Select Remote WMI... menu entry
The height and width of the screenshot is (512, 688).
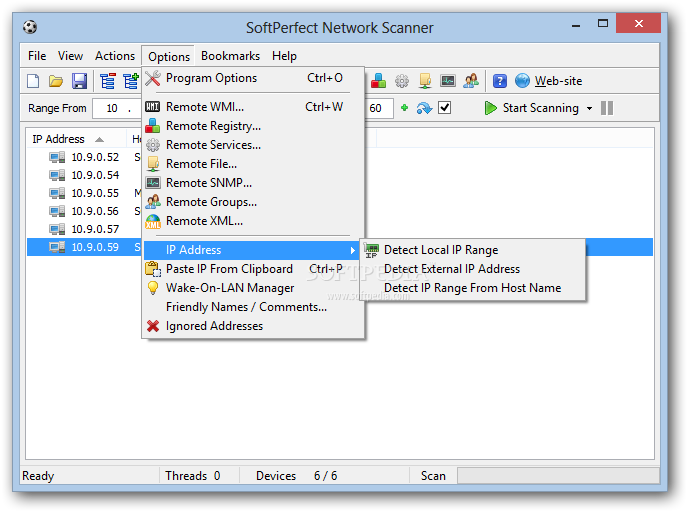253,107
